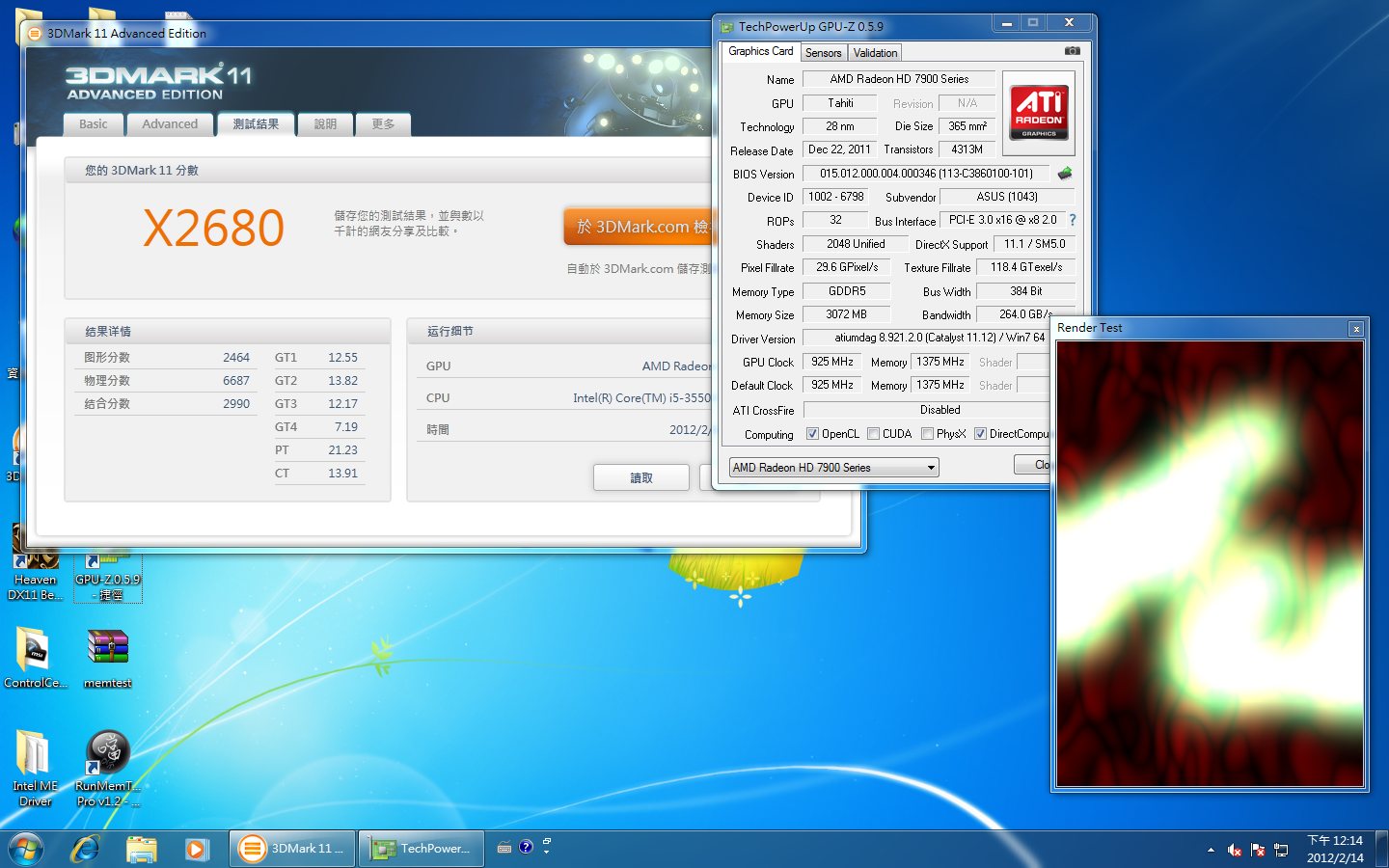Viewport: 1389px width, 868px height.
Task: Click the Bus Interface question mark icon
Action: (x=1072, y=220)
